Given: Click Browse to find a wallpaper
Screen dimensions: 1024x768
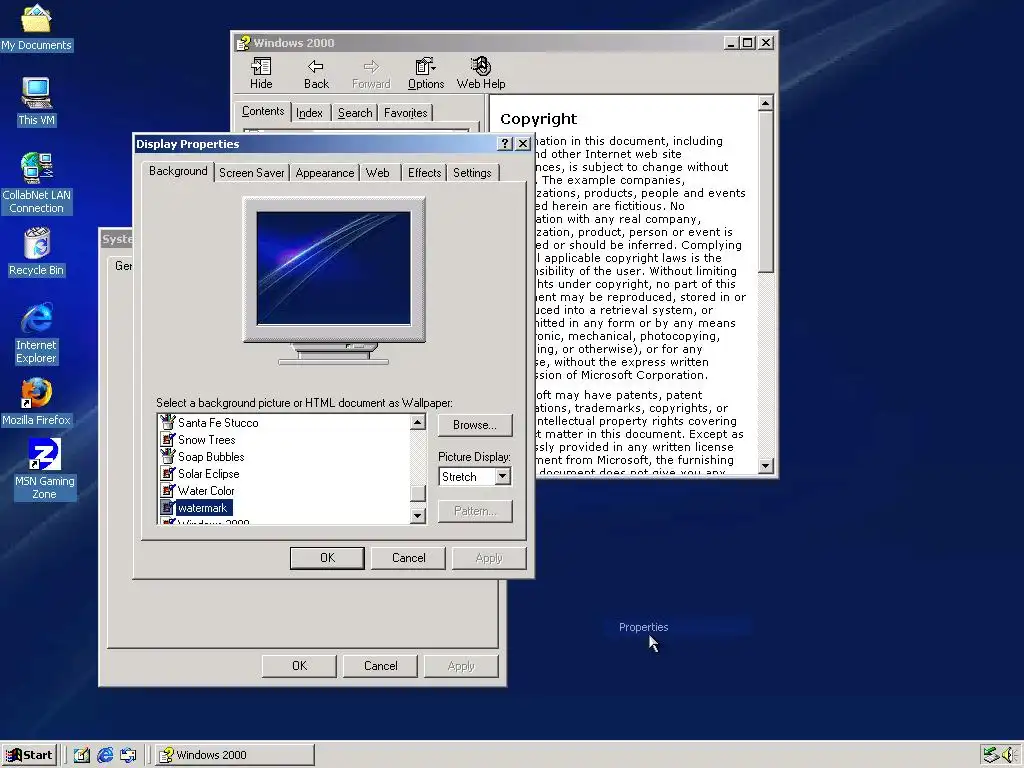Looking at the screenshot, I should click(475, 425).
